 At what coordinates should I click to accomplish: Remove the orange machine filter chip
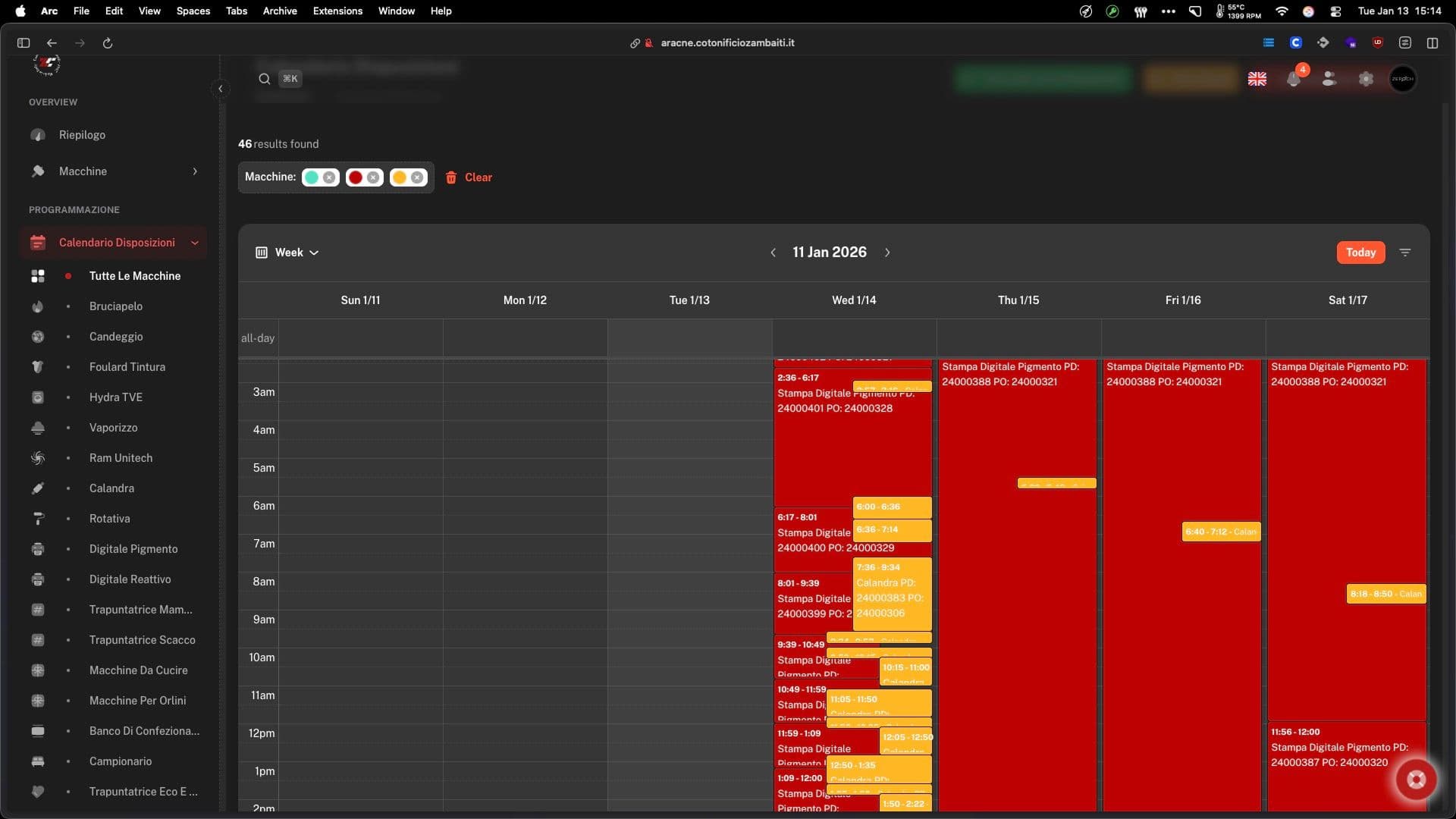[417, 177]
